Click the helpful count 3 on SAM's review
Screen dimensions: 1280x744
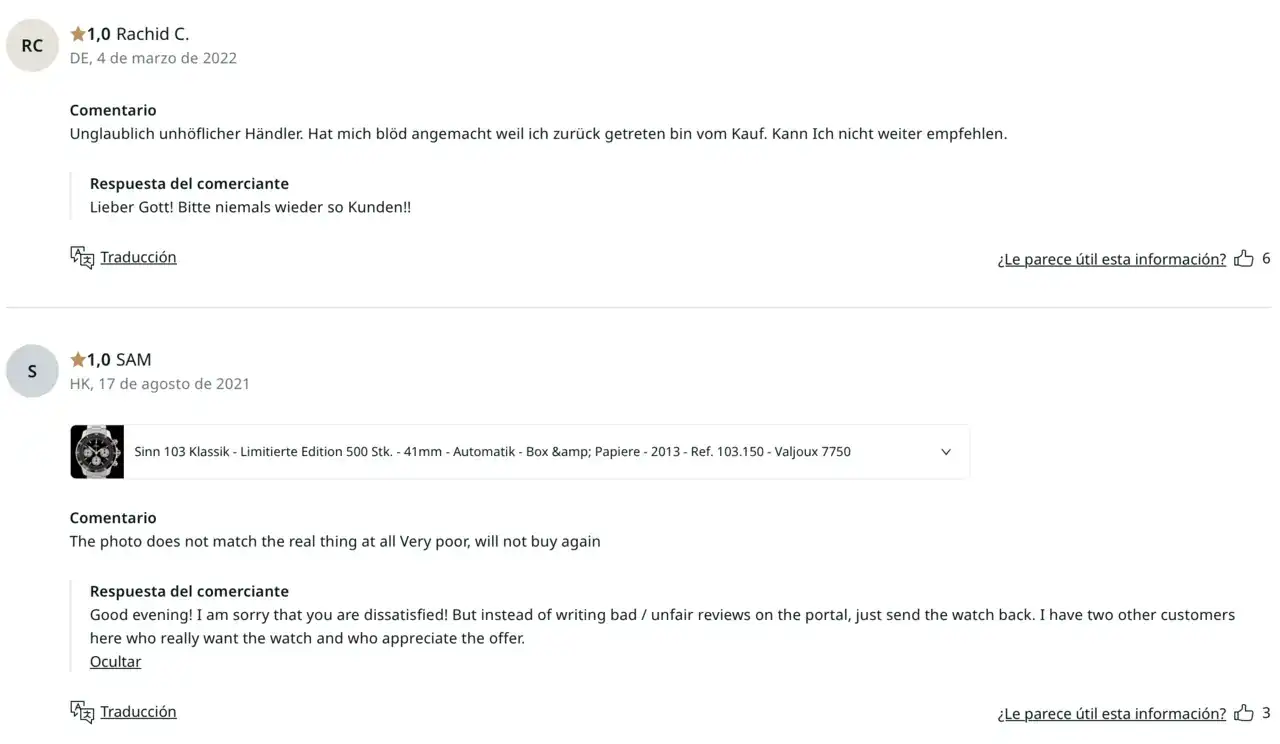[x=1266, y=713]
